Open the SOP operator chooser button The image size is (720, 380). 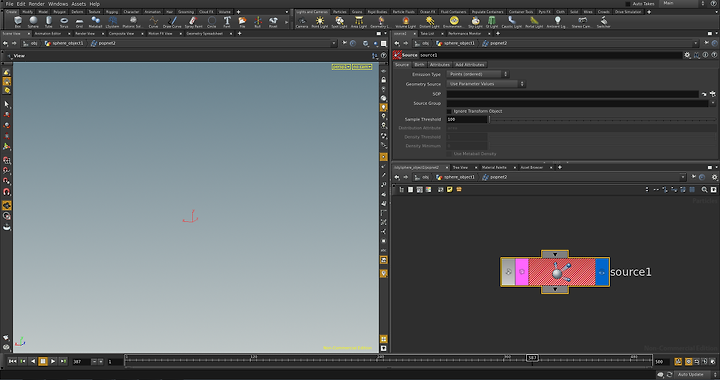point(713,94)
